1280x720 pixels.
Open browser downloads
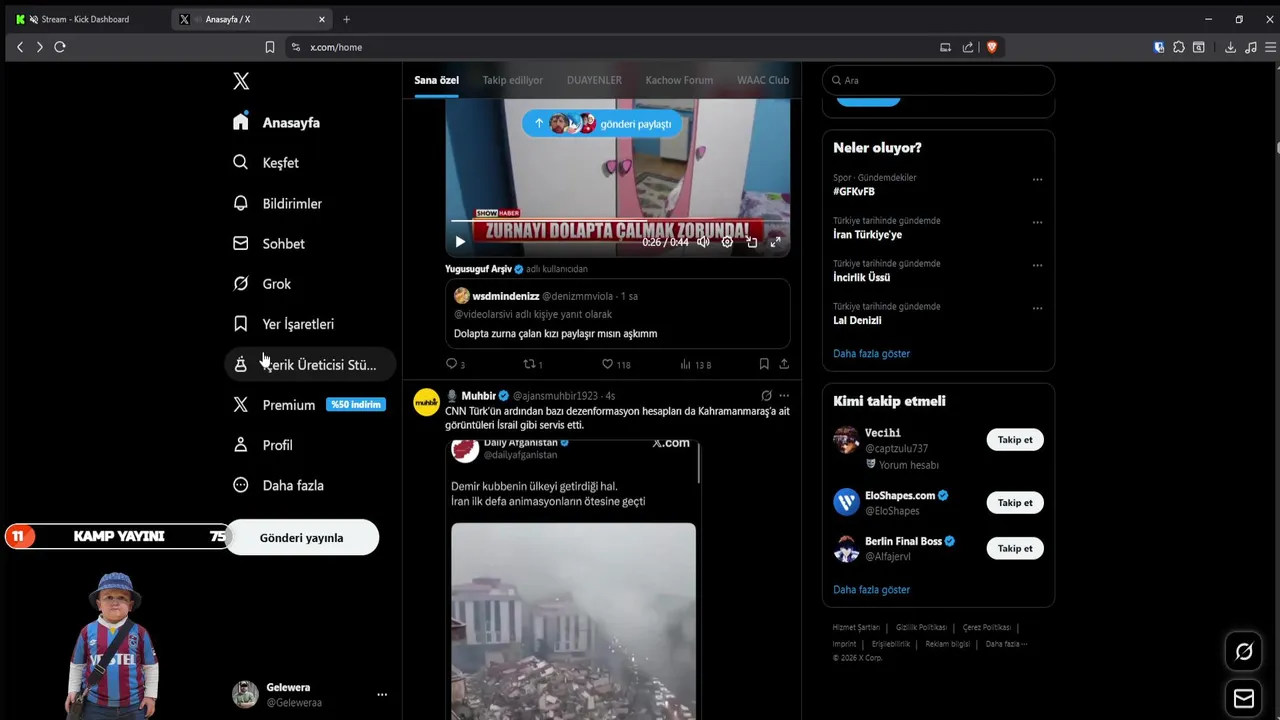pyautogui.click(x=1230, y=47)
